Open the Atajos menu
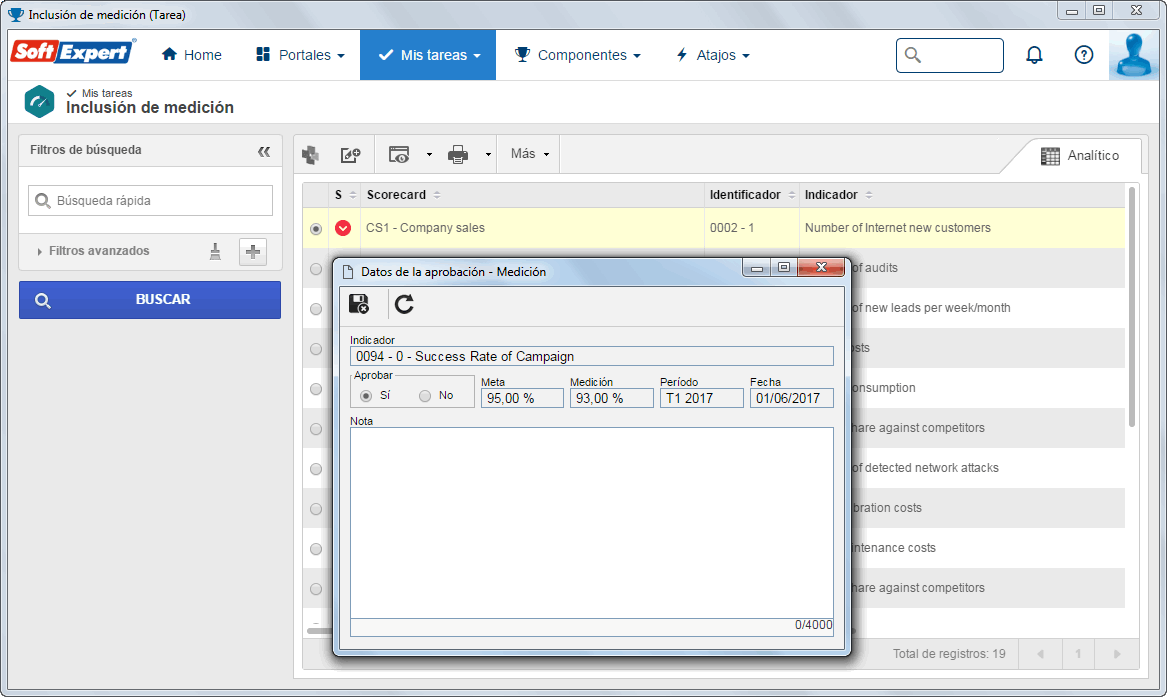Screen dimensions: 1167x697 (712, 55)
